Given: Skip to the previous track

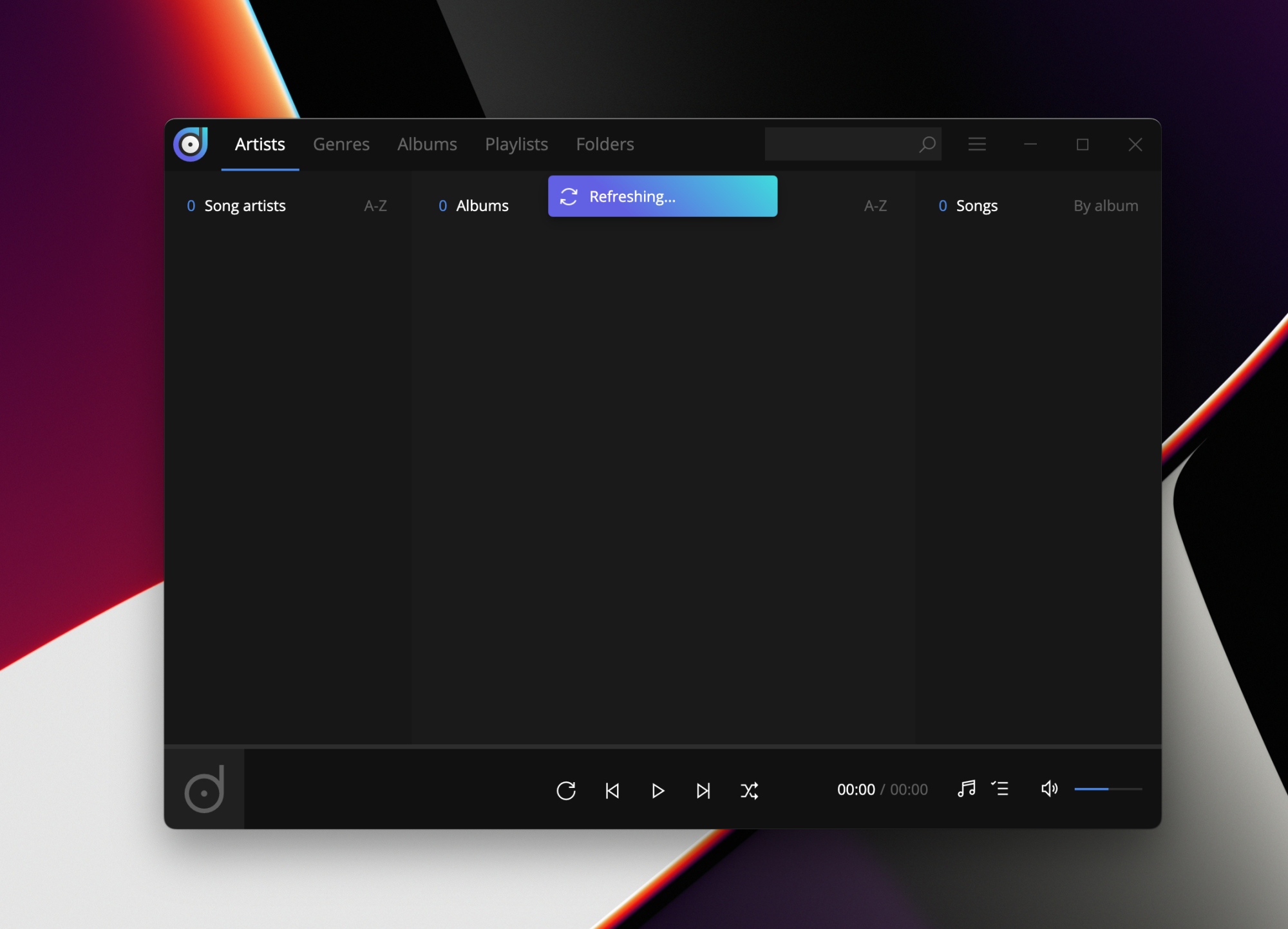Looking at the screenshot, I should click(612, 790).
